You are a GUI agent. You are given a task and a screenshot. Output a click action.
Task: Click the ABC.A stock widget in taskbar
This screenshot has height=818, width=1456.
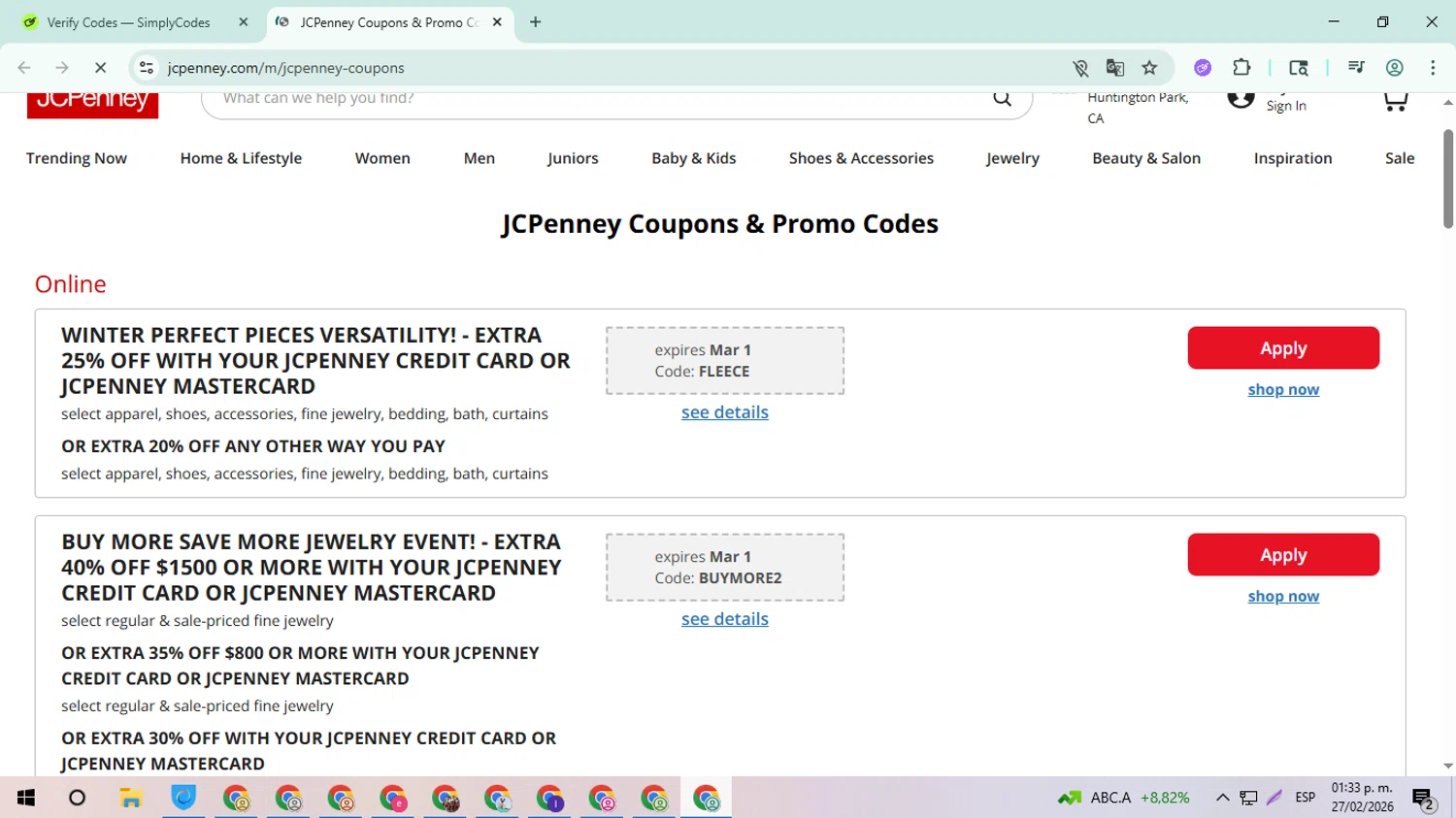[x=1124, y=798]
